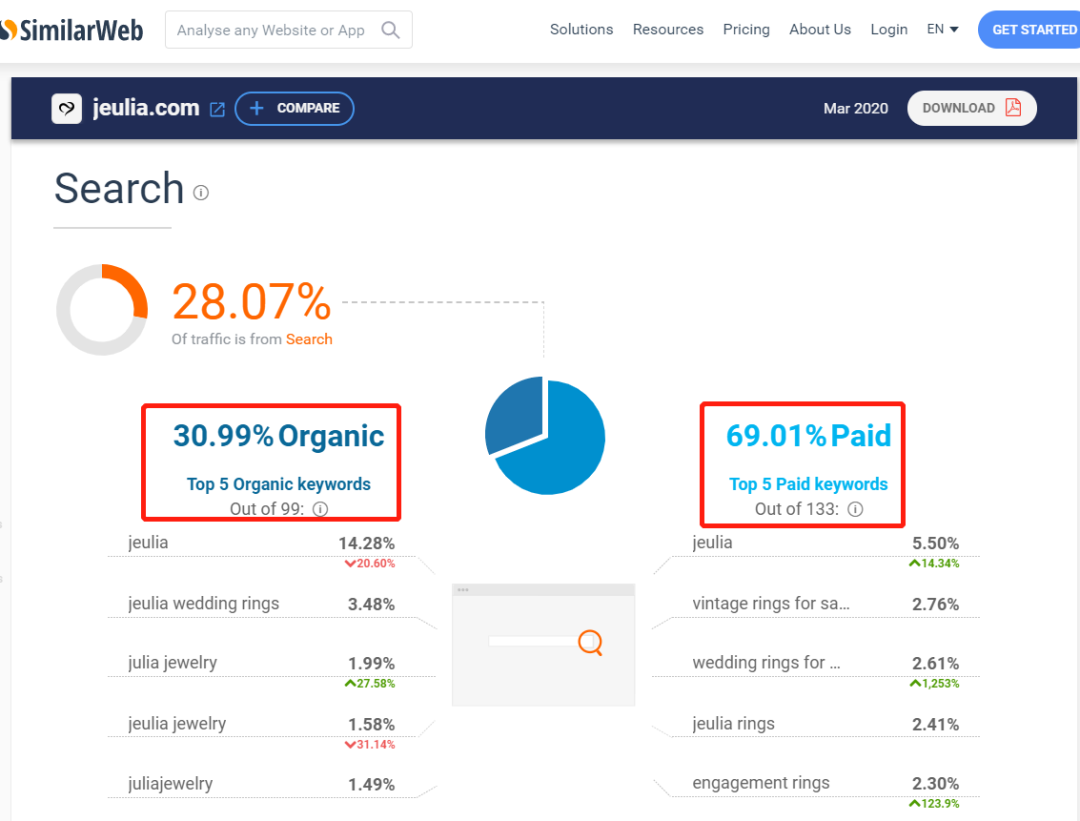The height and width of the screenshot is (821, 1080).
Task: Click info icon beside Out of 99
Action: (x=320, y=509)
